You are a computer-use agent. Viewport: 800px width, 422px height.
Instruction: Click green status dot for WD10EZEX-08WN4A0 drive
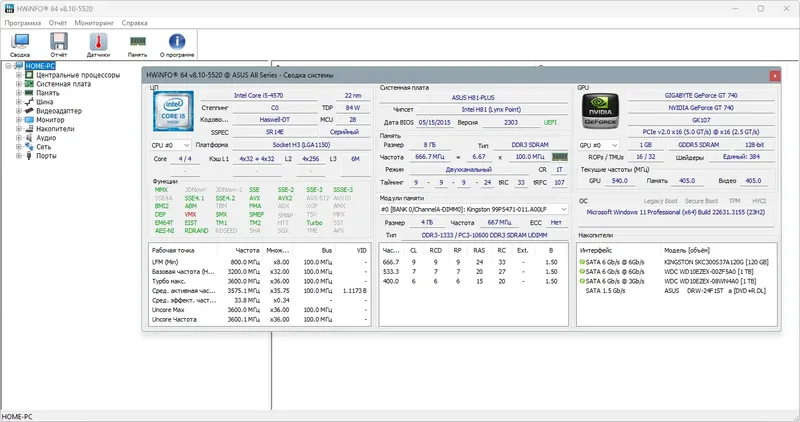point(582,281)
